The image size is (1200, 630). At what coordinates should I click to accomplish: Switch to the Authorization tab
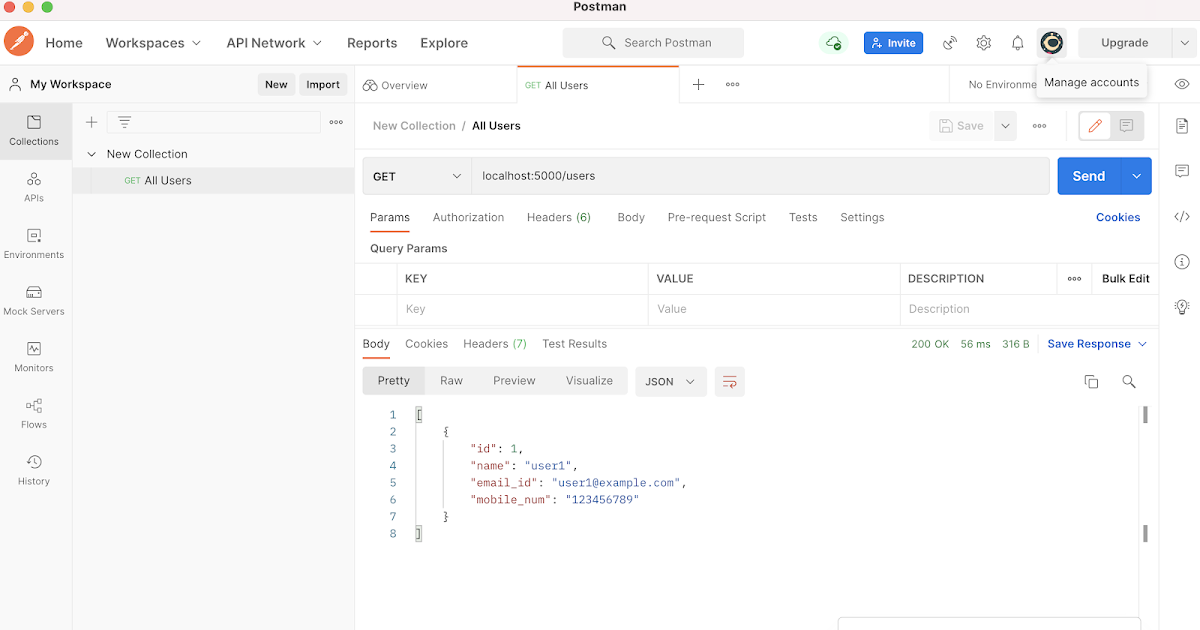pyautogui.click(x=468, y=217)
